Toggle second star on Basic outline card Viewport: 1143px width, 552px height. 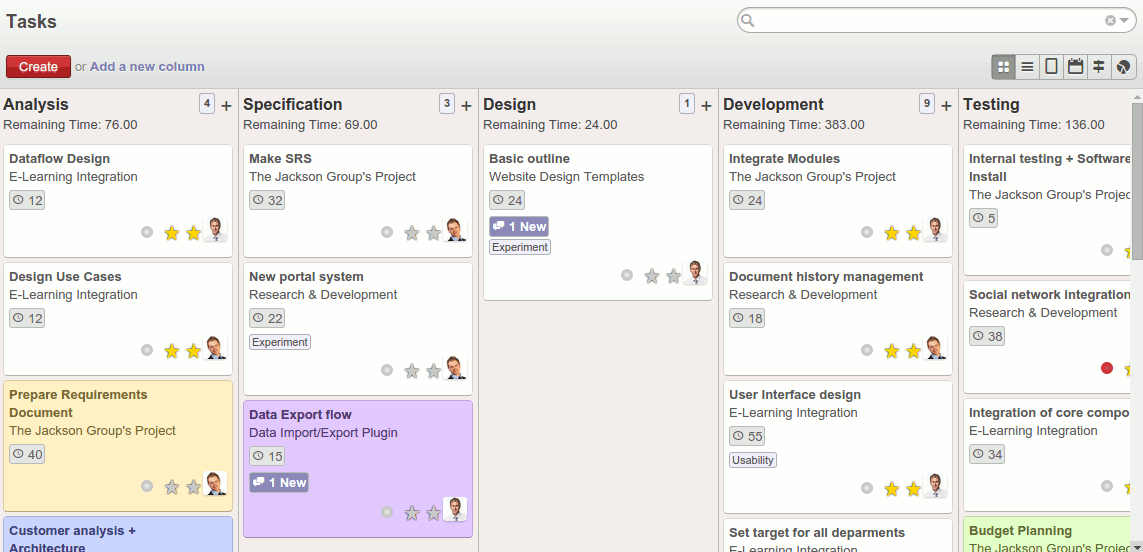click(x=673, y=276)
